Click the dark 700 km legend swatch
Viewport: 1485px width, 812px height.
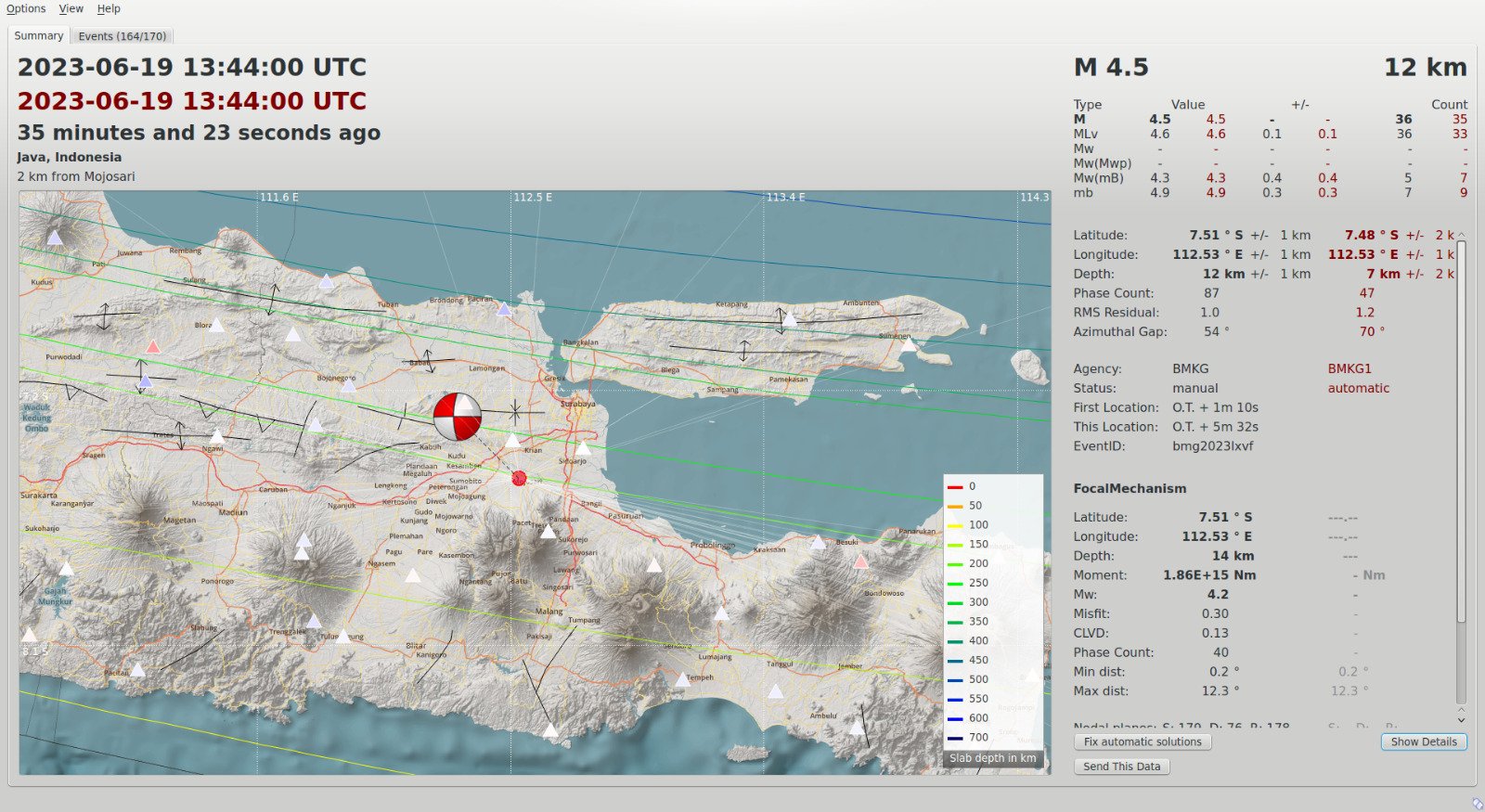(x=955, y=738)
